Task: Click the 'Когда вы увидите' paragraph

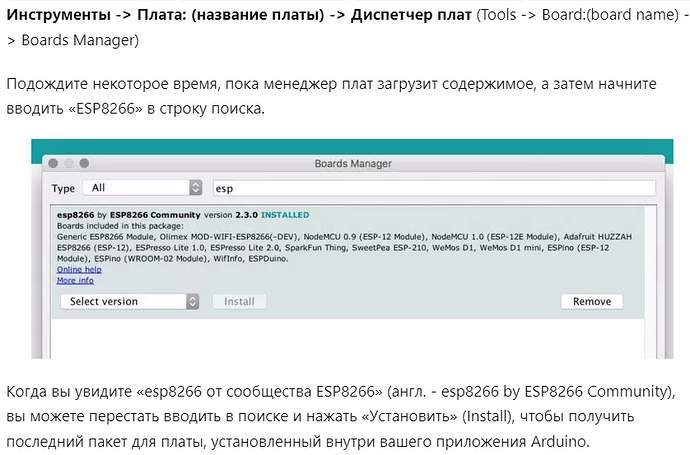Action: 341,416
